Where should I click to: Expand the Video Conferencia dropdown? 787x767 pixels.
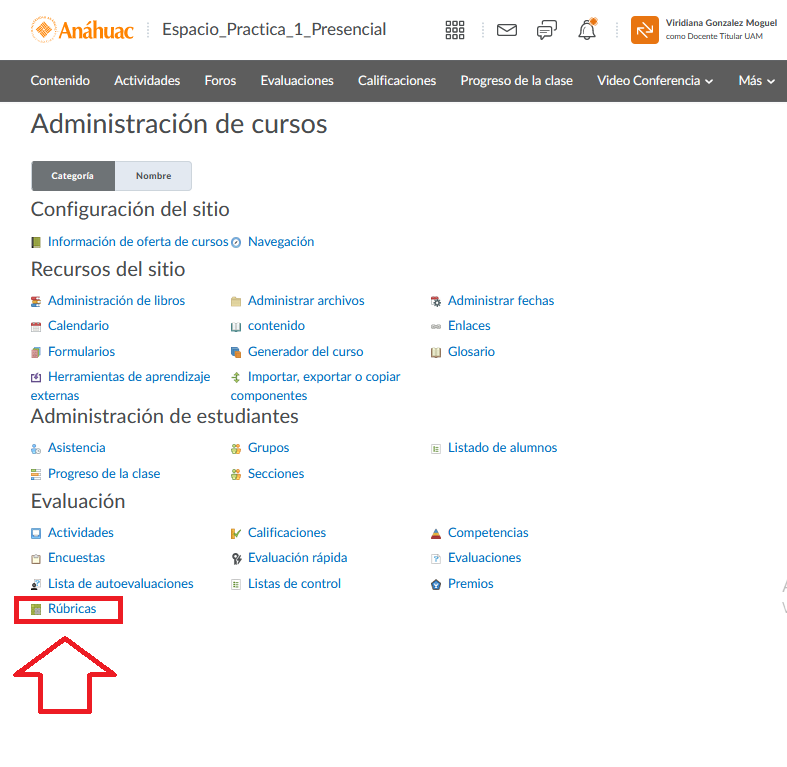pyautogui.click(x=655, y=80)
